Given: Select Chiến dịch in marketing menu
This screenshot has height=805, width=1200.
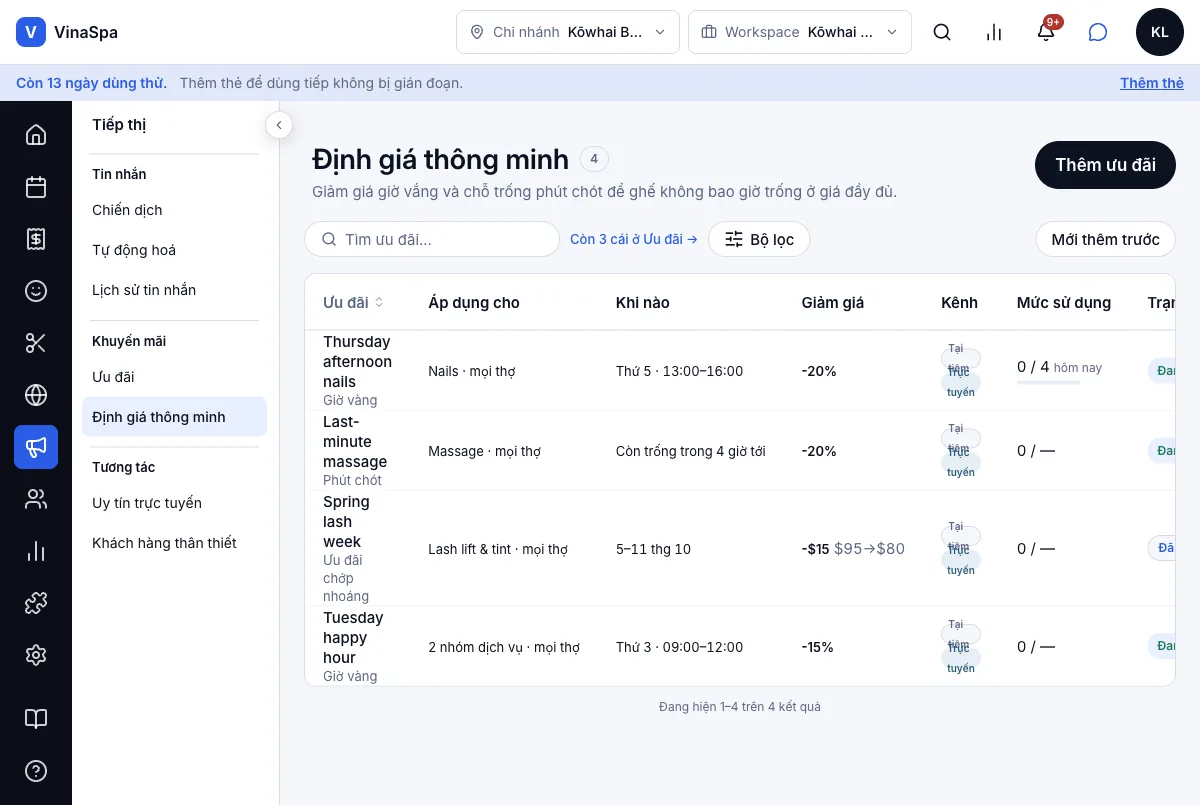Looking at the screenshot, I should click(x=127, y=210).
